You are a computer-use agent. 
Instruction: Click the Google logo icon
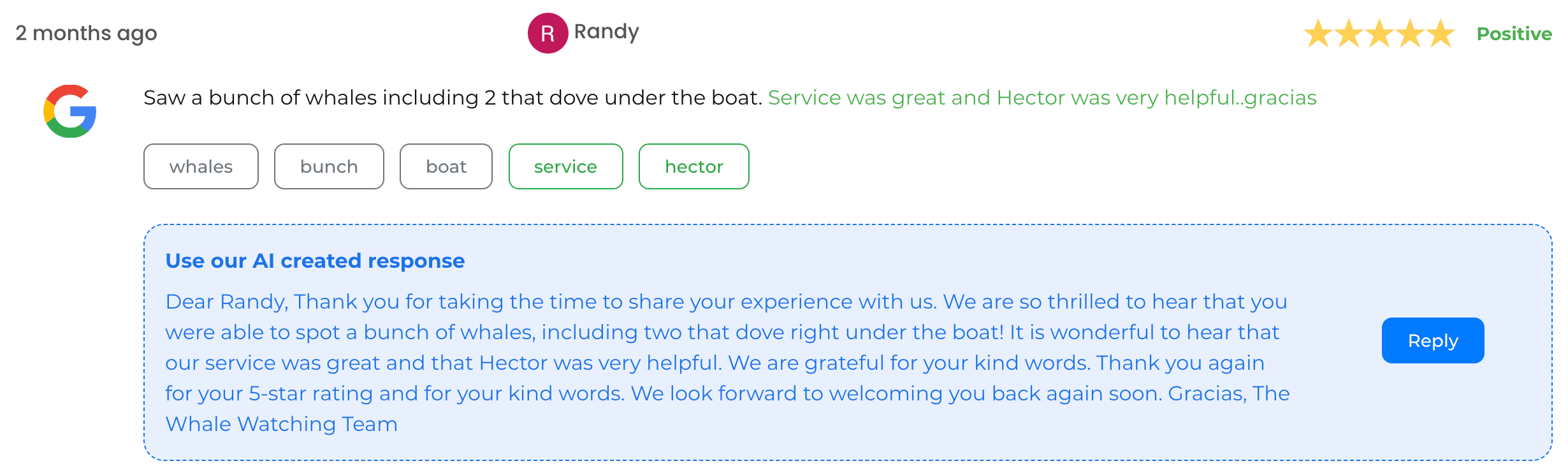point(70,111)
